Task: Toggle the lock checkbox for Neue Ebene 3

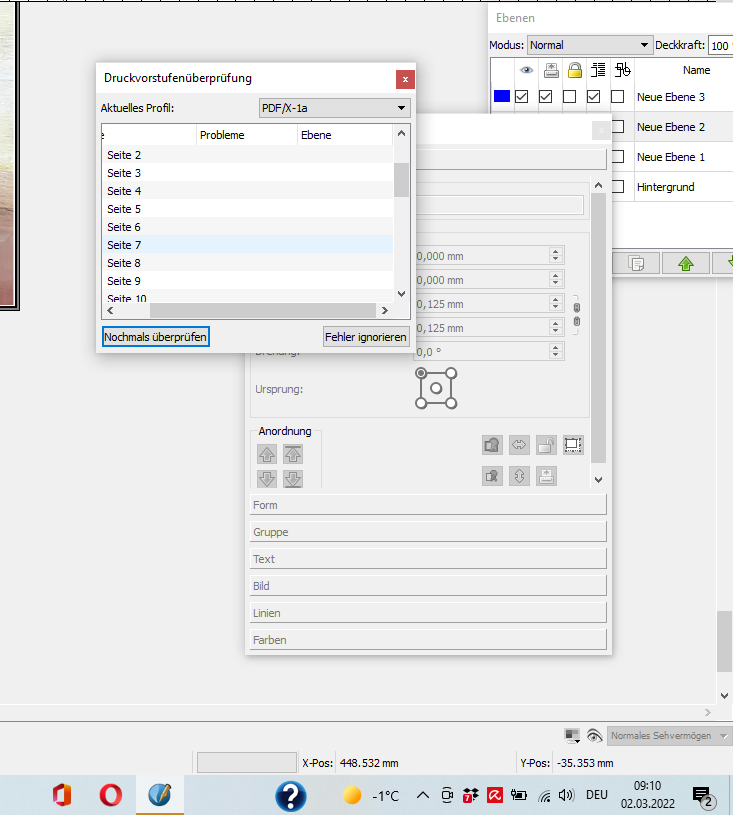Action: [x=570, y=97]
